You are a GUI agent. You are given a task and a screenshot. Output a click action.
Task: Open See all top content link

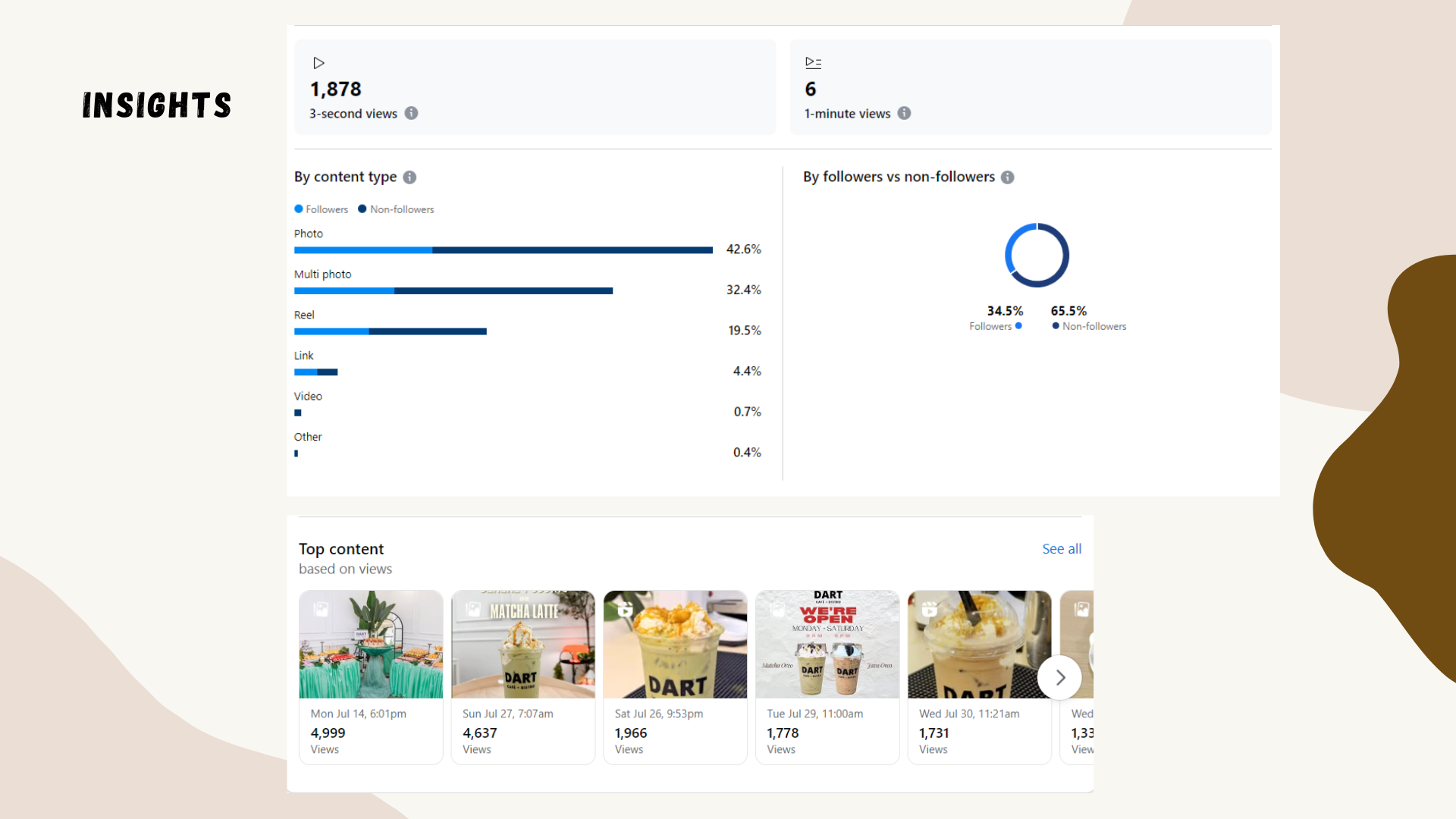pos(1061,549)
